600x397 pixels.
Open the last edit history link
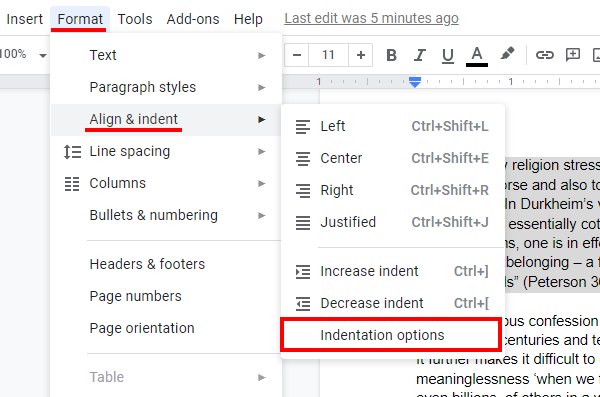[x=371, y=18]
